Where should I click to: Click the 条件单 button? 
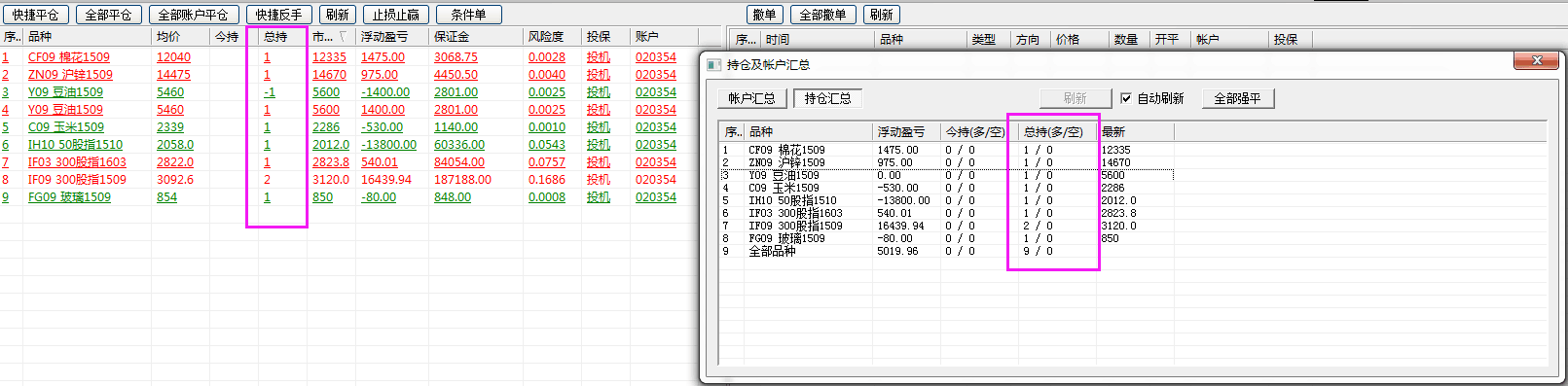(468, 15)
